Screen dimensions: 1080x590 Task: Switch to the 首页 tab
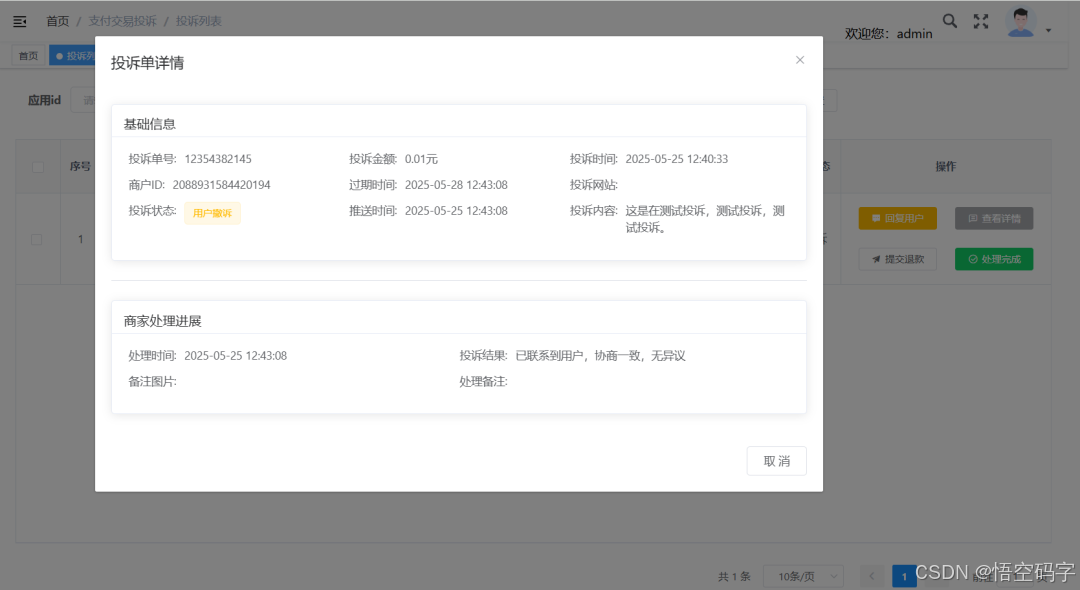coord(28,56)
